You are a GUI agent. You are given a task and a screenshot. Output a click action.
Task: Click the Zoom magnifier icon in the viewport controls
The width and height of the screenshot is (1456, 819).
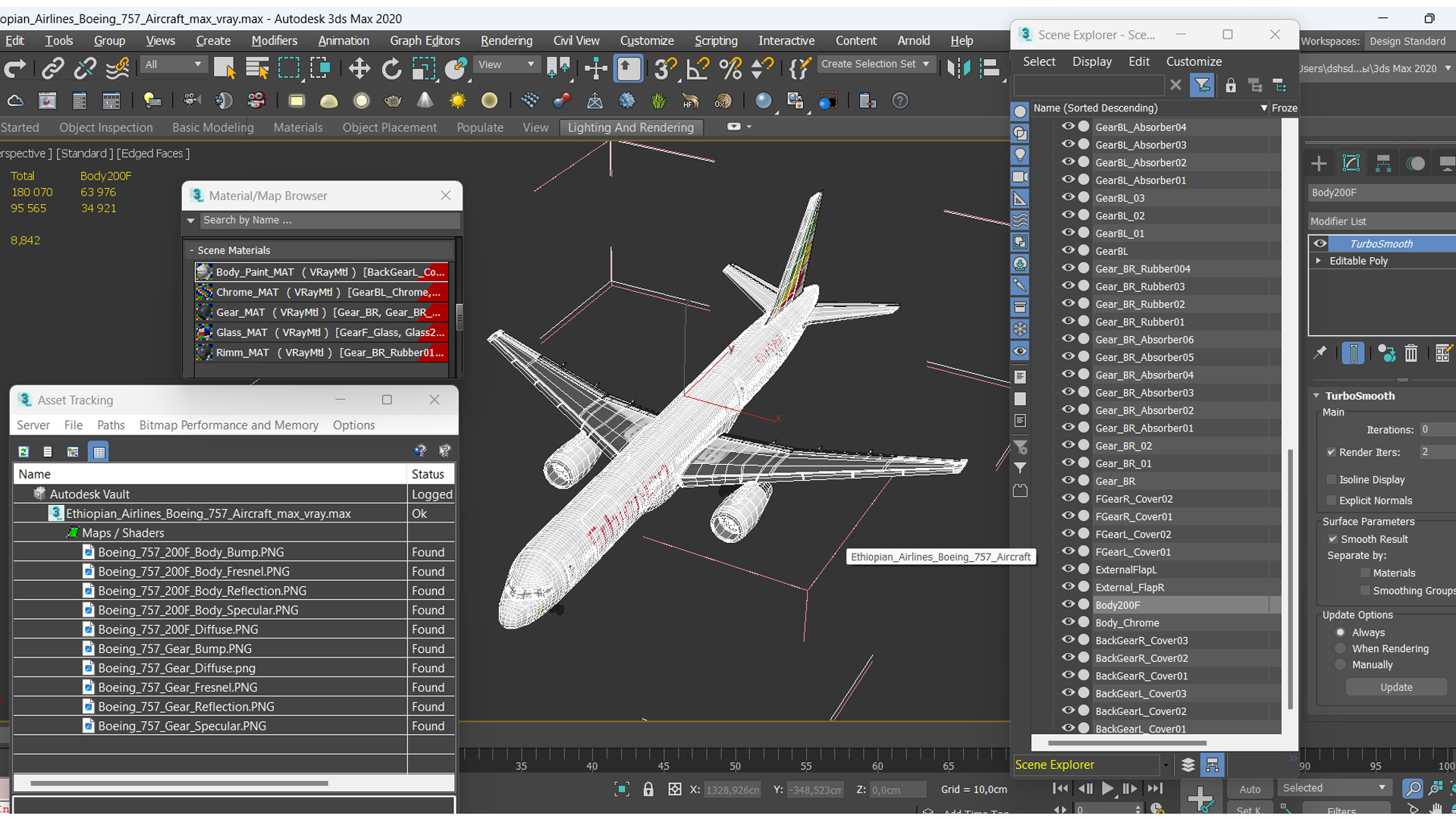(1412, 789)
